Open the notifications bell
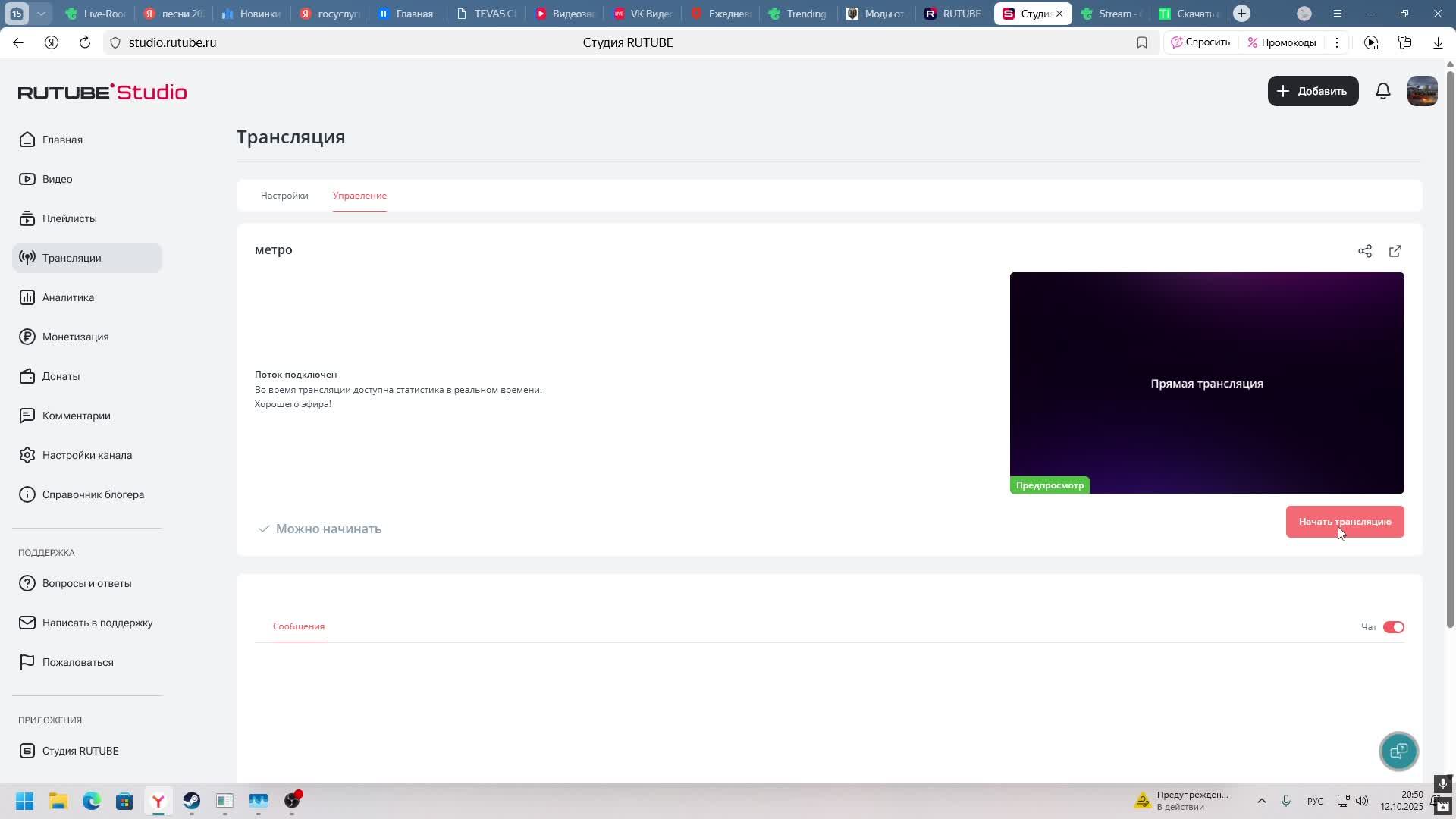 tap(1382, 91)
